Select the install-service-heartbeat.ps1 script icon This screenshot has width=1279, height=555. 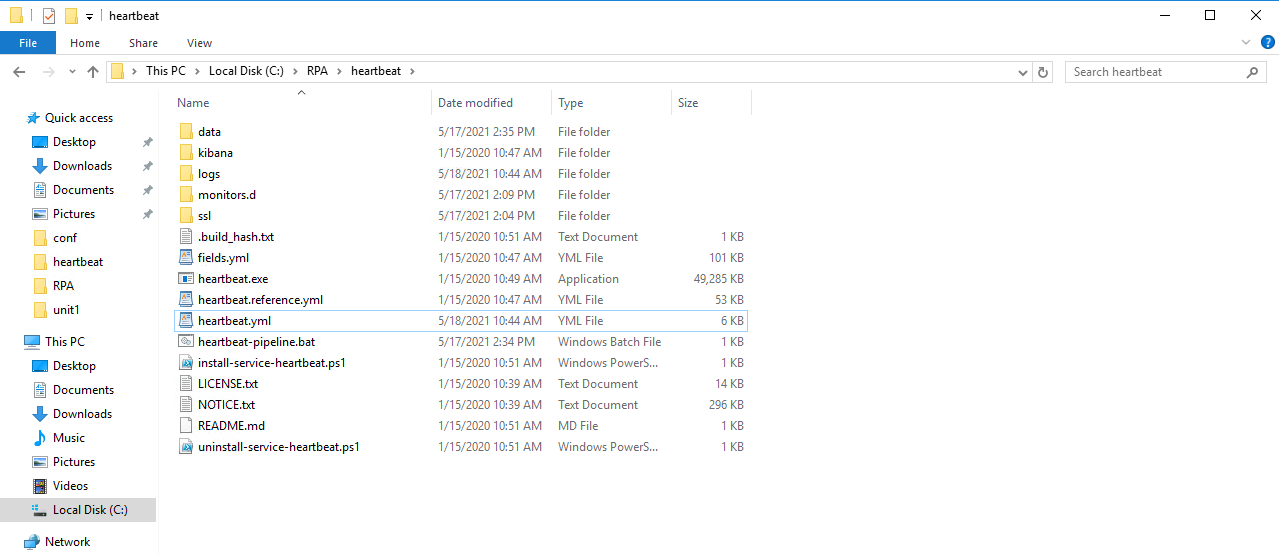tap(186, 363)
